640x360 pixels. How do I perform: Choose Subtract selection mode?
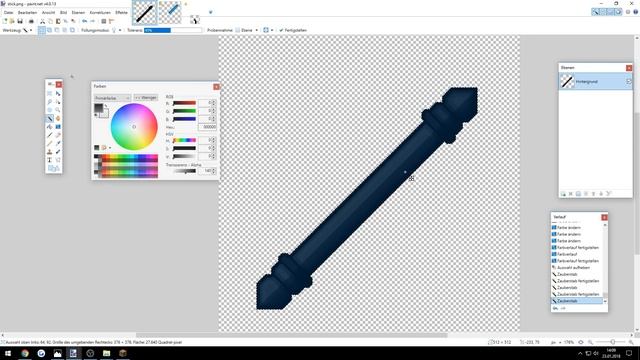(57, 30)
